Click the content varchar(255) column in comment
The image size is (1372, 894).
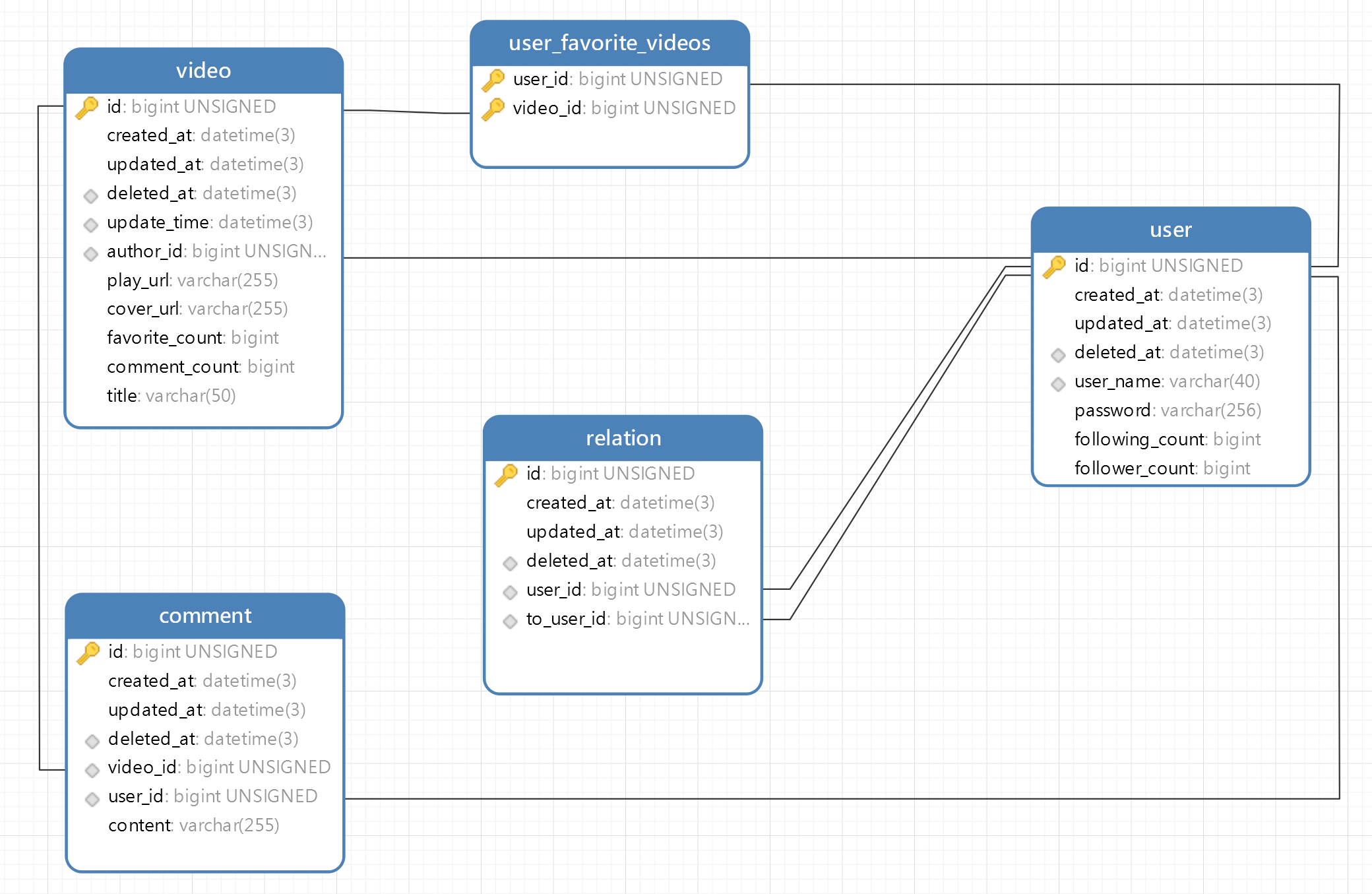[x=193, y=825]
